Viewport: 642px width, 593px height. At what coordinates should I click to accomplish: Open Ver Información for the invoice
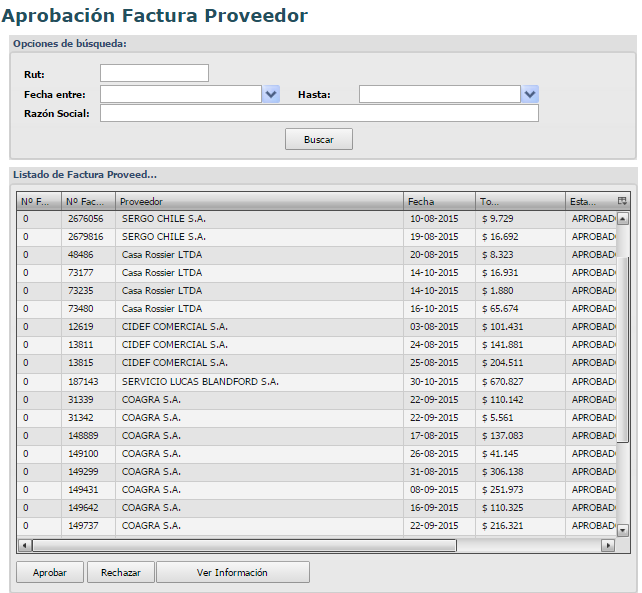point(232,573)
